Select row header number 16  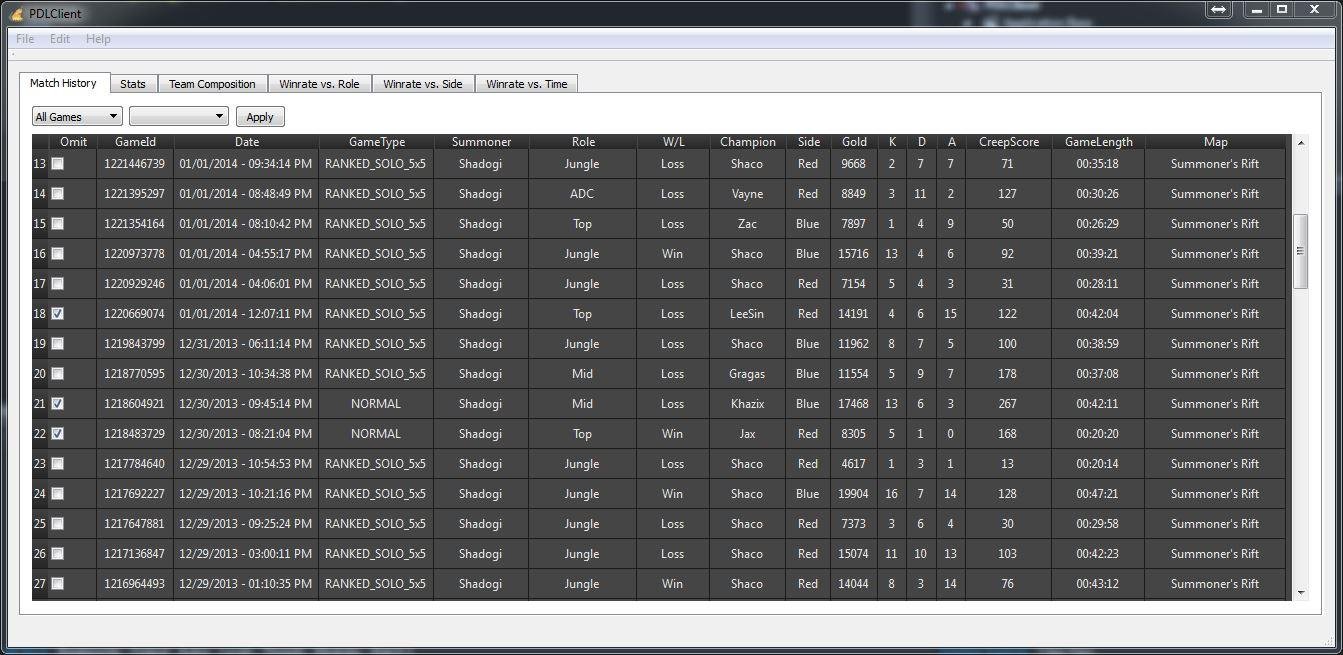[40, 254]
